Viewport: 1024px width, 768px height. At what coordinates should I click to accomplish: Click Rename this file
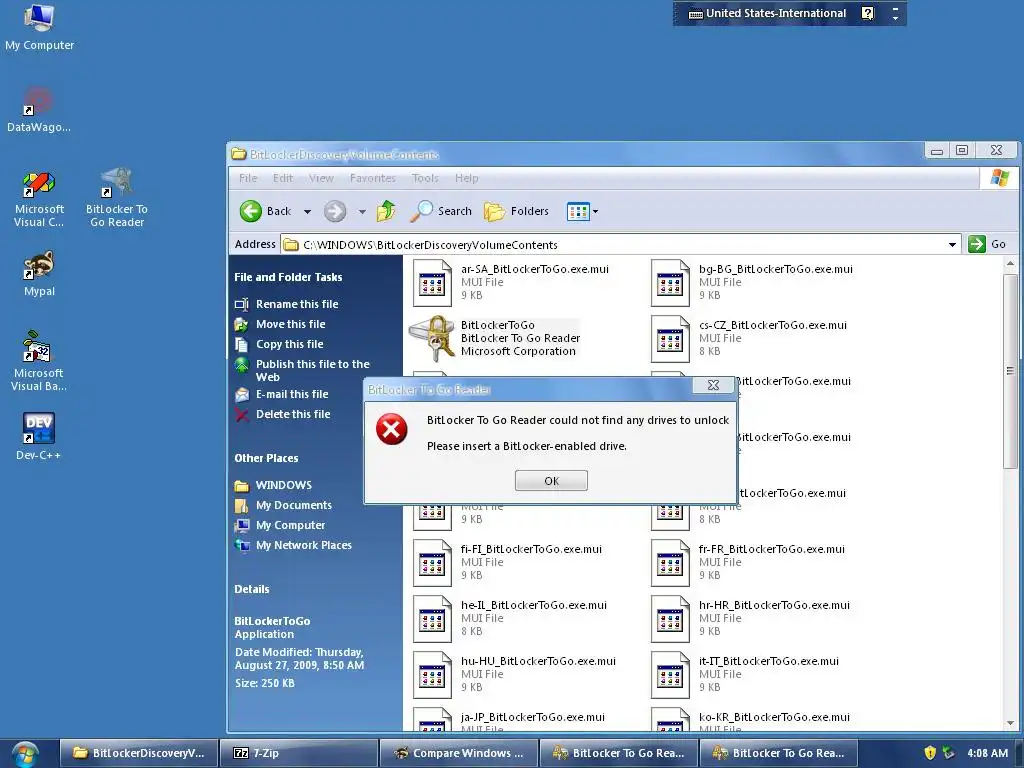click(x=296, y=304)
